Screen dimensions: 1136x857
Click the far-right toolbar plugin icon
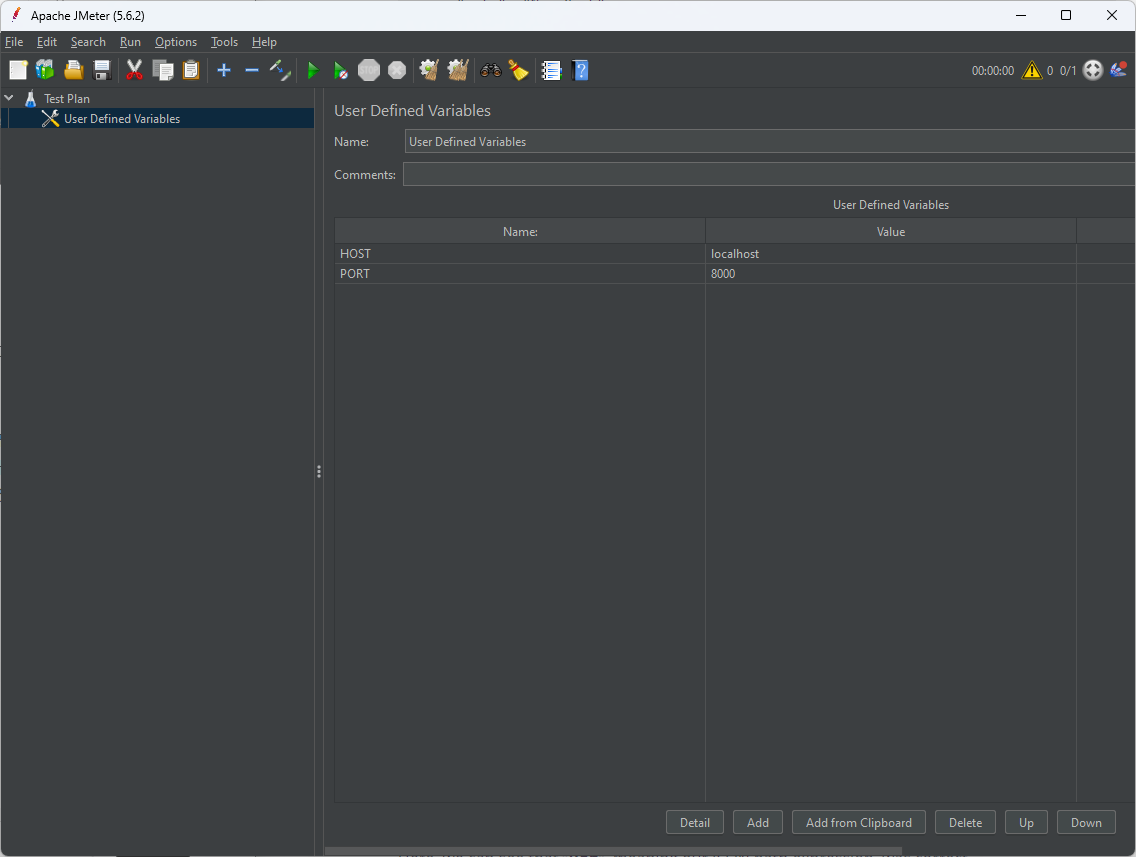pos(1119,70)
